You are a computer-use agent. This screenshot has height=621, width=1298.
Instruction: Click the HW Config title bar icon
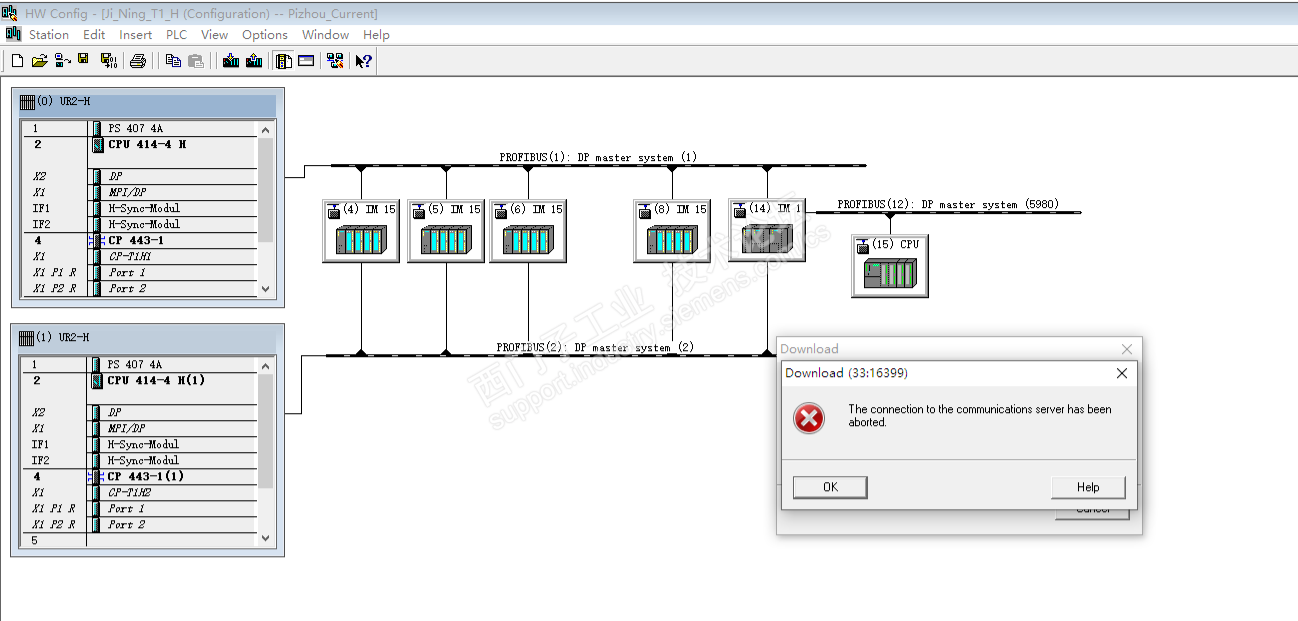coord(10,13)
